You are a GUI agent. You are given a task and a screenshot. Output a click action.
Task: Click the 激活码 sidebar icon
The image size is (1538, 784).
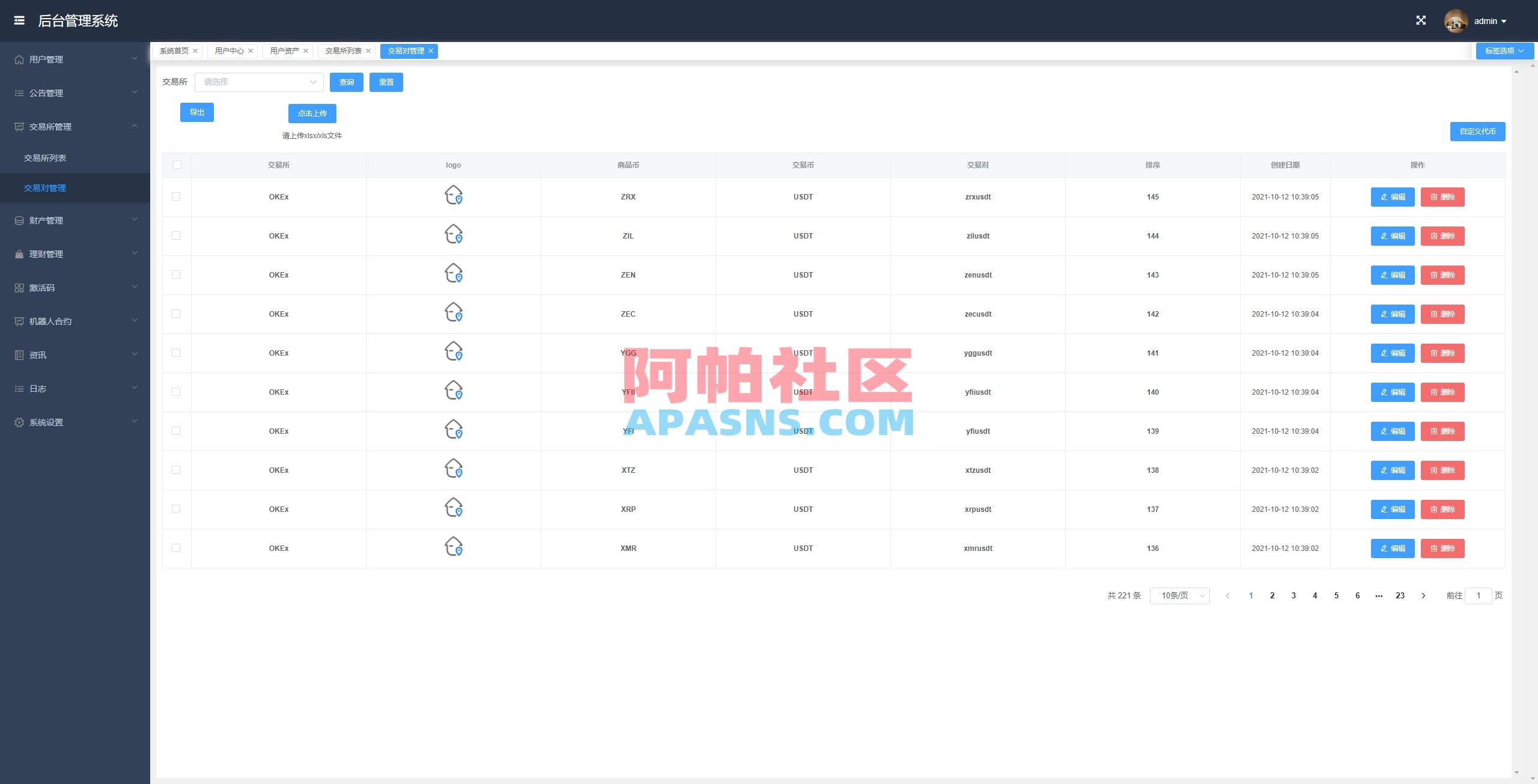click(x=18, y=288)
